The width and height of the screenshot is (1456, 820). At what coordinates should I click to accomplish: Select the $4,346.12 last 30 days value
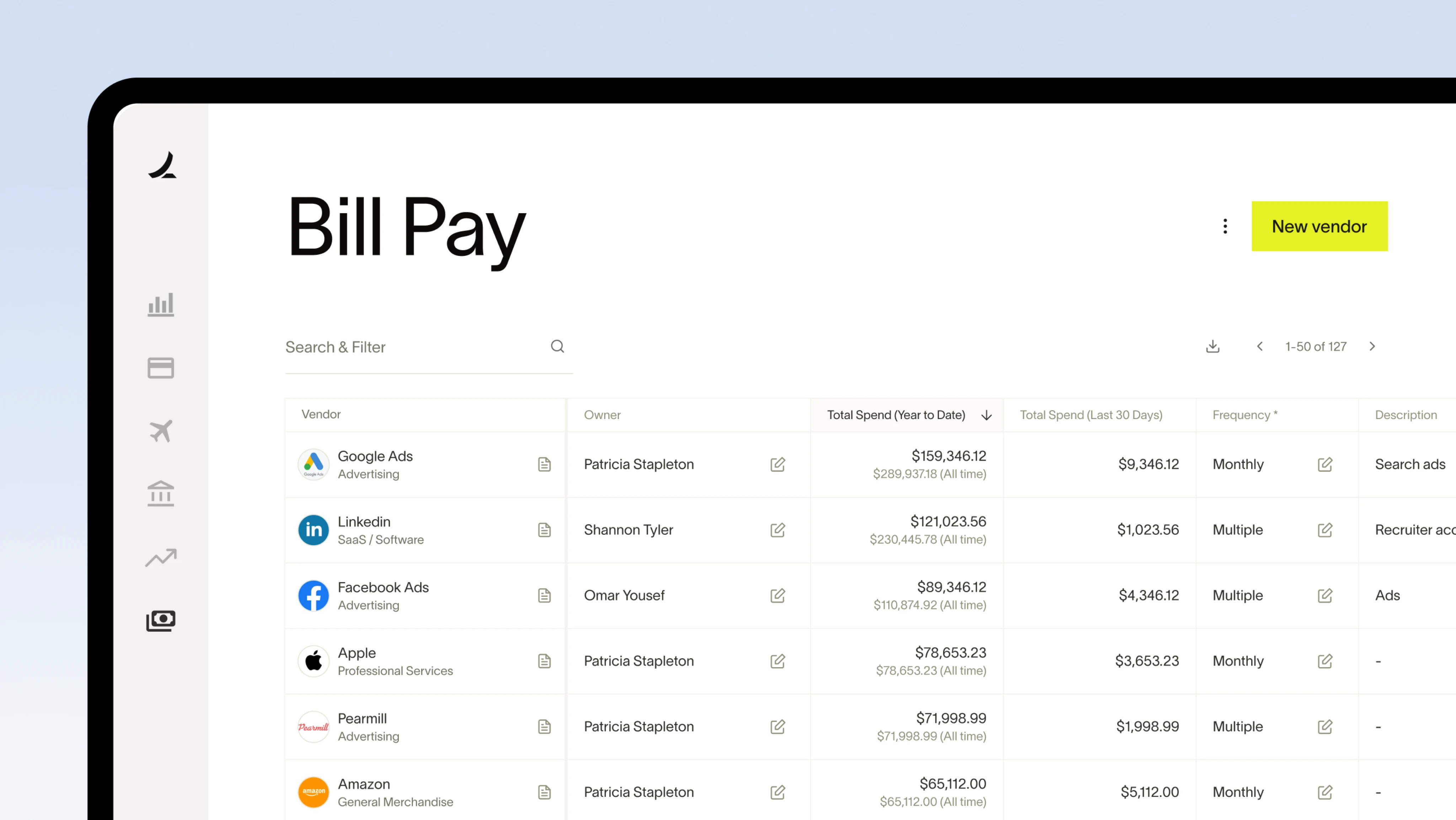pyautogui.click(x=1149, y=596)
